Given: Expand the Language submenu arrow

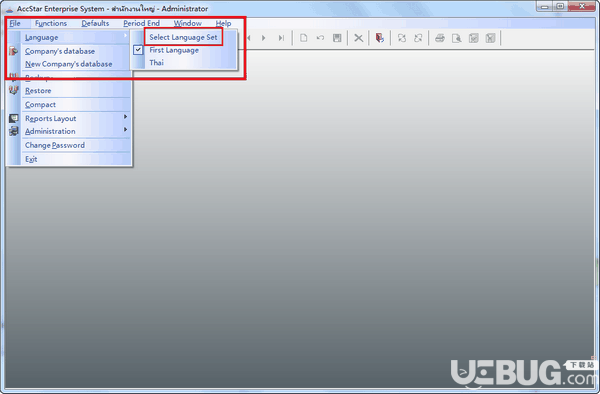Looking at the screenshot, I should tap(125, 36).
